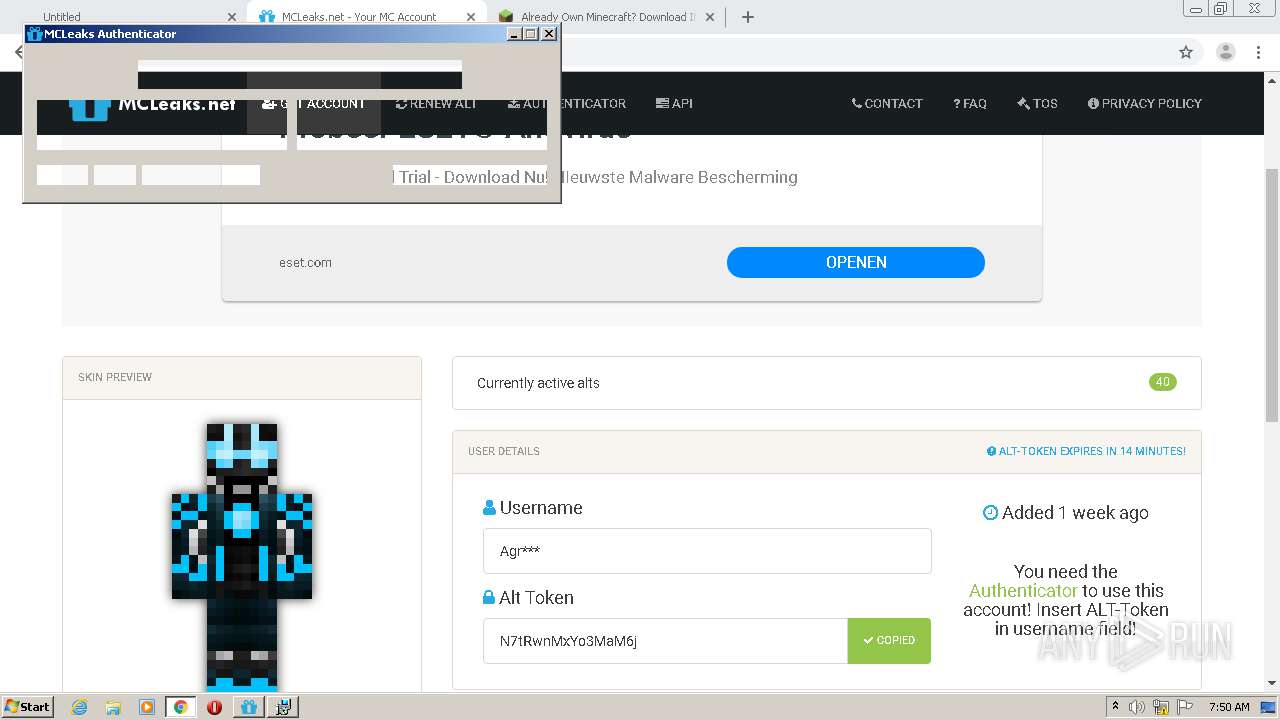
Task: Open the Windows Start menu
Action: [28, 706]
